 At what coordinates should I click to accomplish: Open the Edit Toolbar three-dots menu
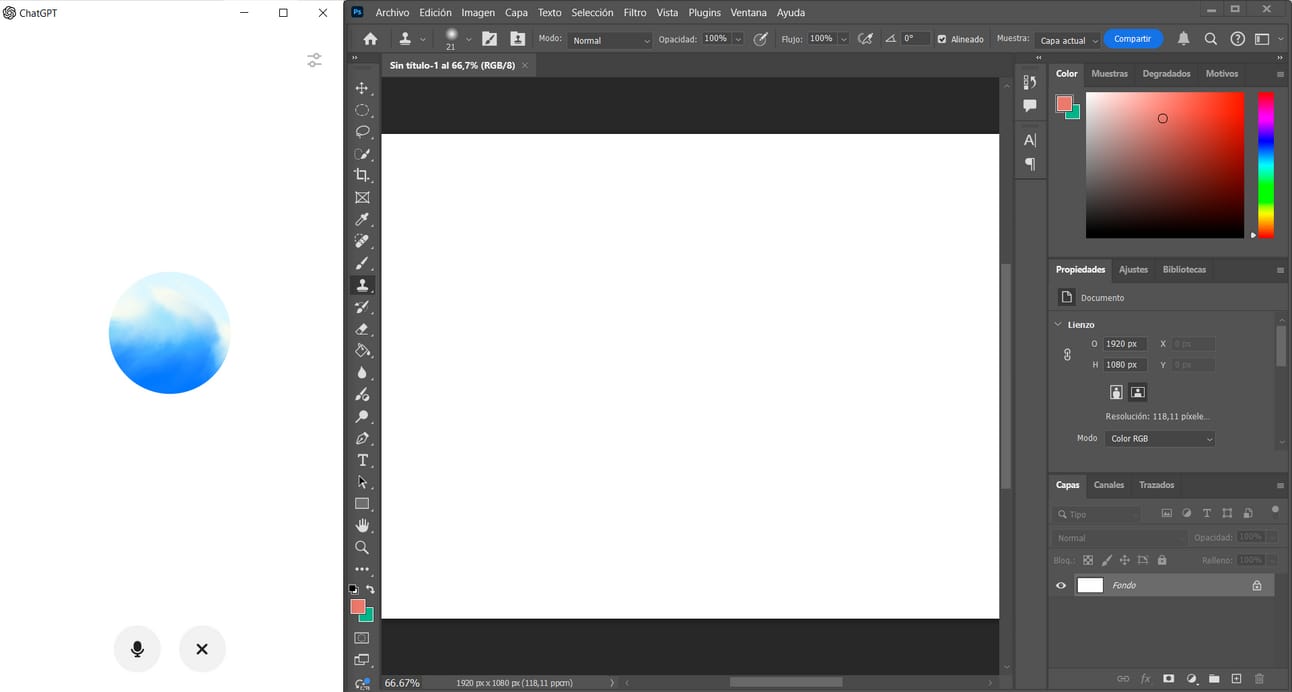click(x=362, y=569)
